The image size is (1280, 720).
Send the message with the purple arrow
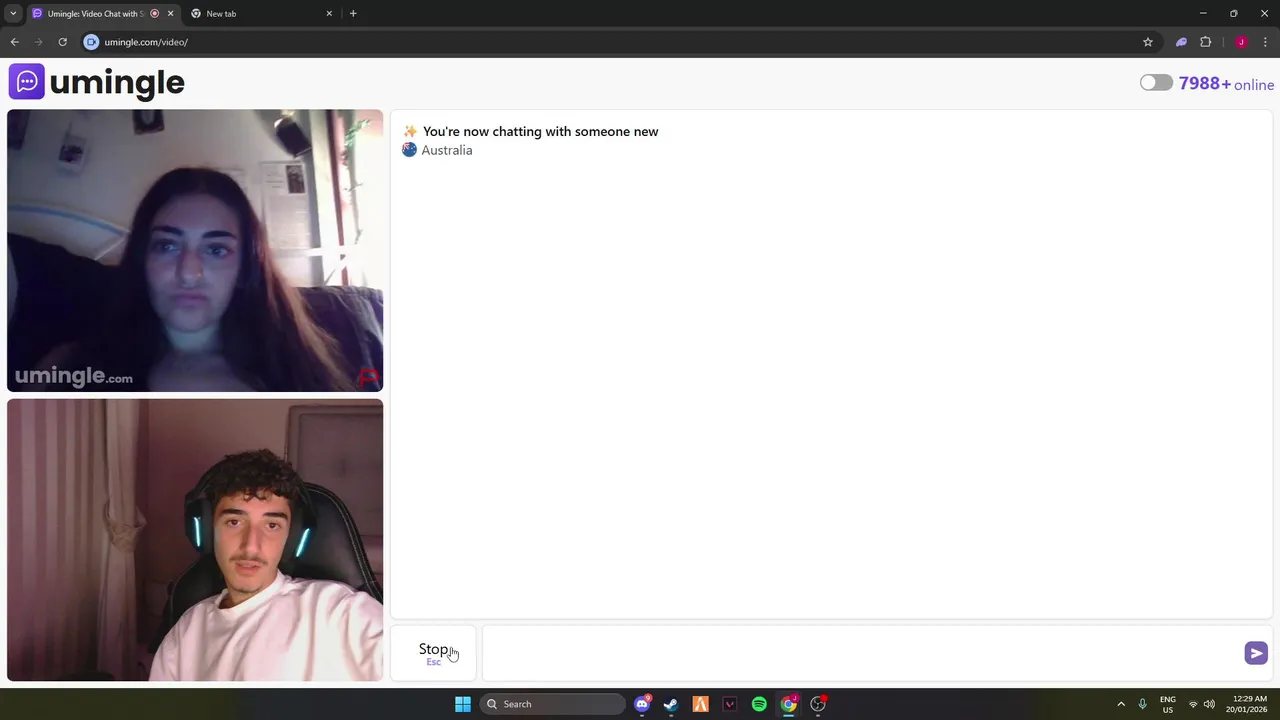[1256, 653]
